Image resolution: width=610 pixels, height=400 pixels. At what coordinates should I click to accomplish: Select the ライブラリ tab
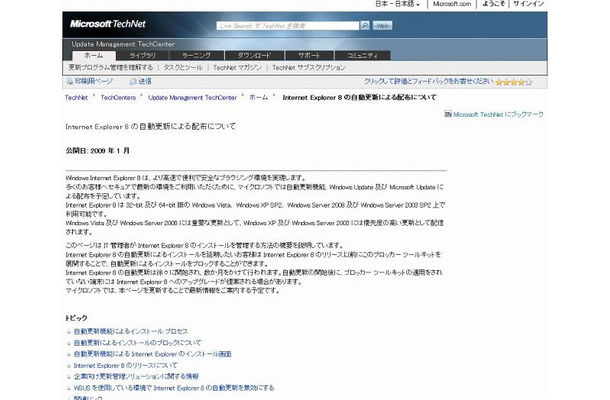pyautogui.click(x=142, y=56)
